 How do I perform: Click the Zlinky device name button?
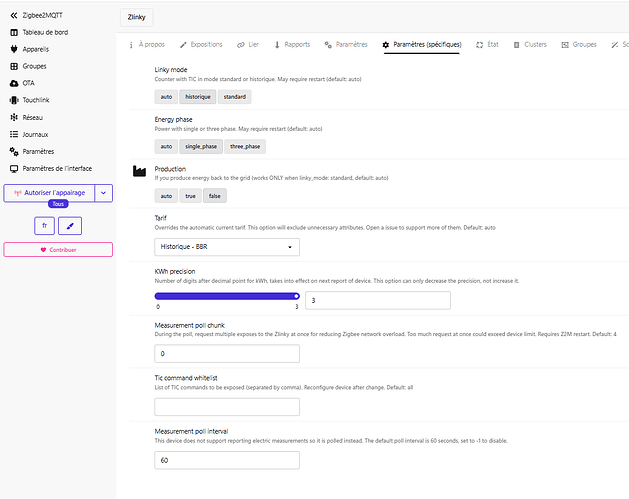tap(136, 17)
